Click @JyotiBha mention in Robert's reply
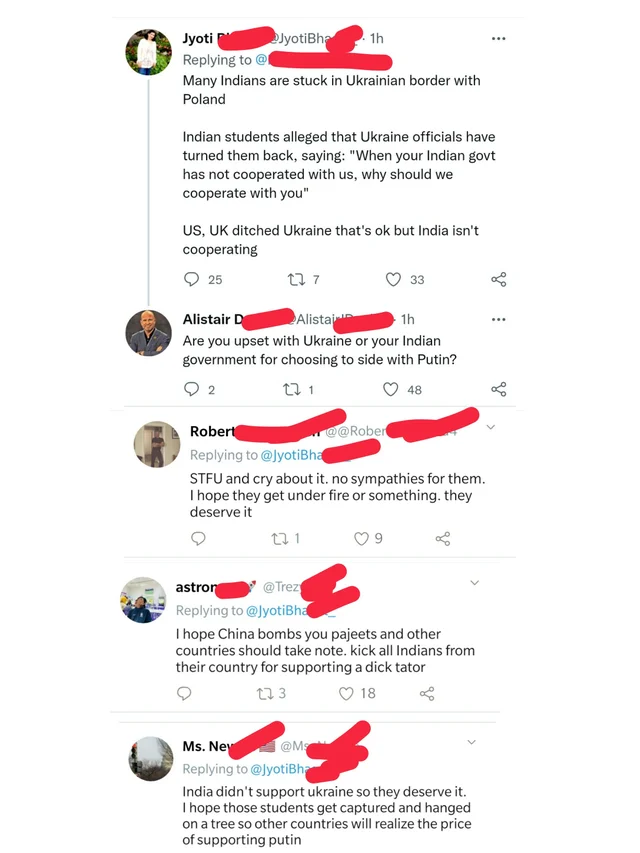This screenshot has width=640, height=853. [x=292, y=456]
